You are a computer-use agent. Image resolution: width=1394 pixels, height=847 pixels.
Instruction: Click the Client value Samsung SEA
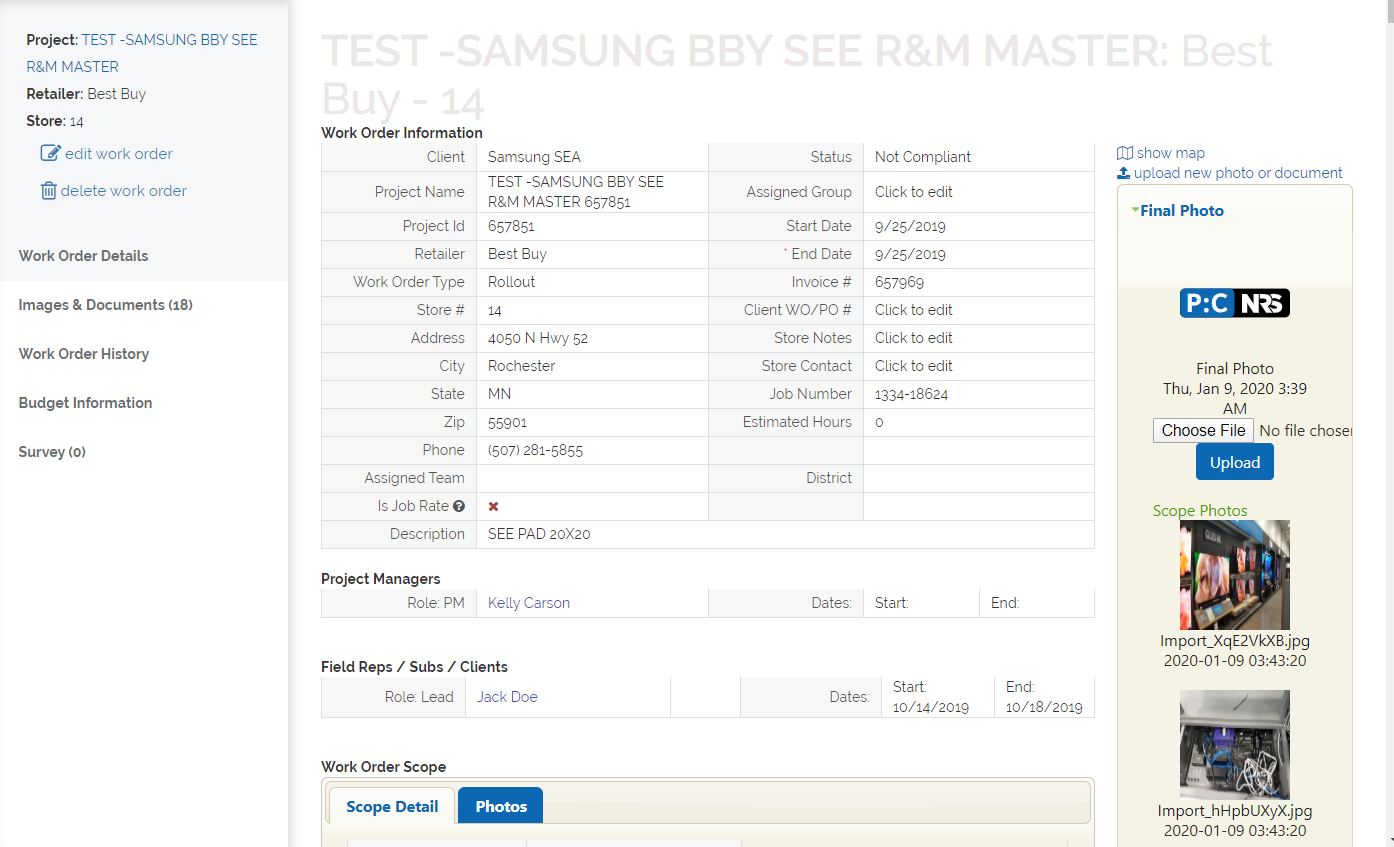(534, 157)
